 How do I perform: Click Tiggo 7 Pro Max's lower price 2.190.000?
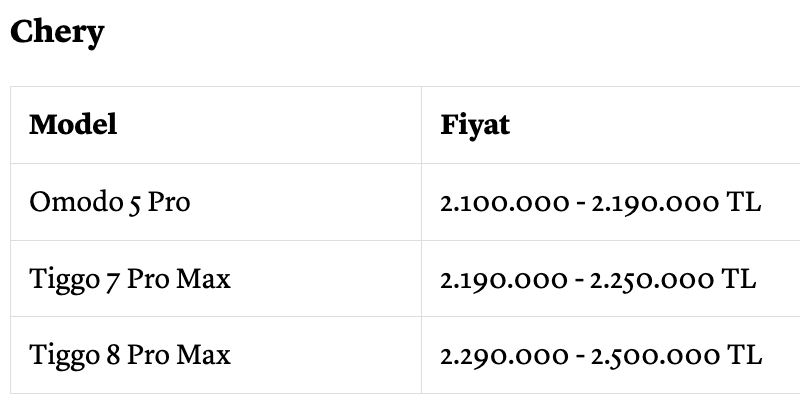coord(504,281)
